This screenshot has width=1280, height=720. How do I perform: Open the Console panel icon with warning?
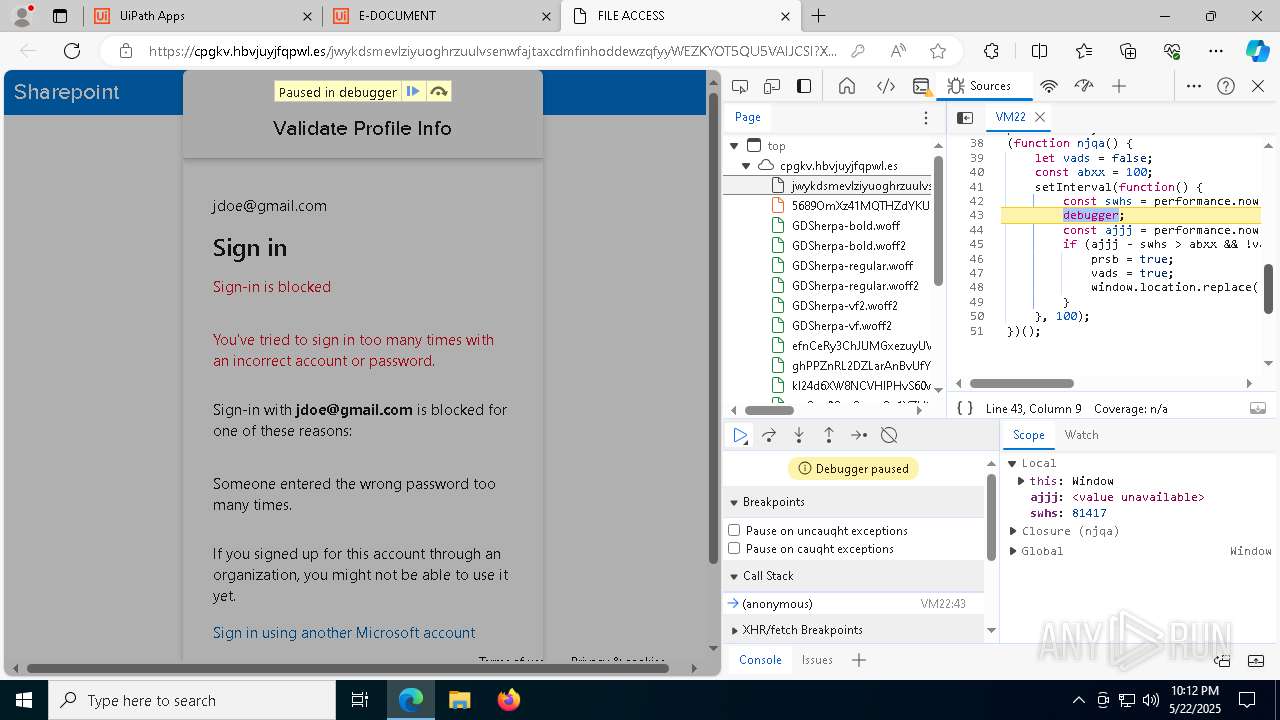[921, 86]
